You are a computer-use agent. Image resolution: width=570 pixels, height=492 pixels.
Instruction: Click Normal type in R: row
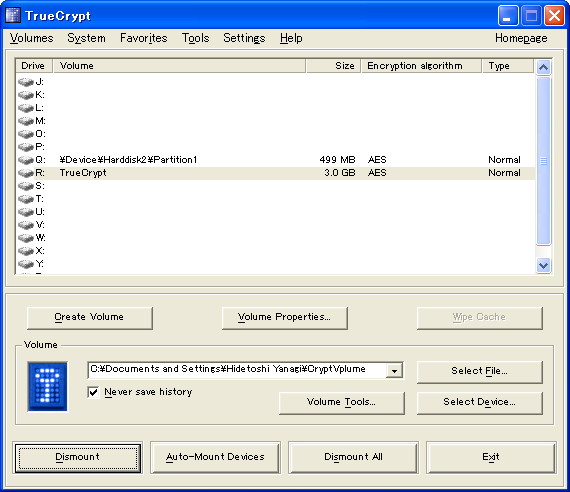pos(504,173)
